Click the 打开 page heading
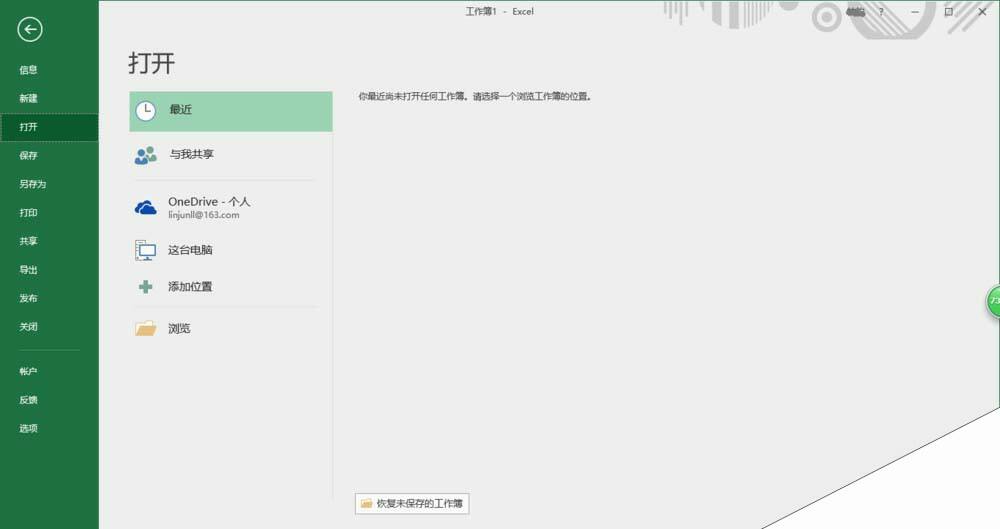This screenshot has height=529, width=1000. 152,63
